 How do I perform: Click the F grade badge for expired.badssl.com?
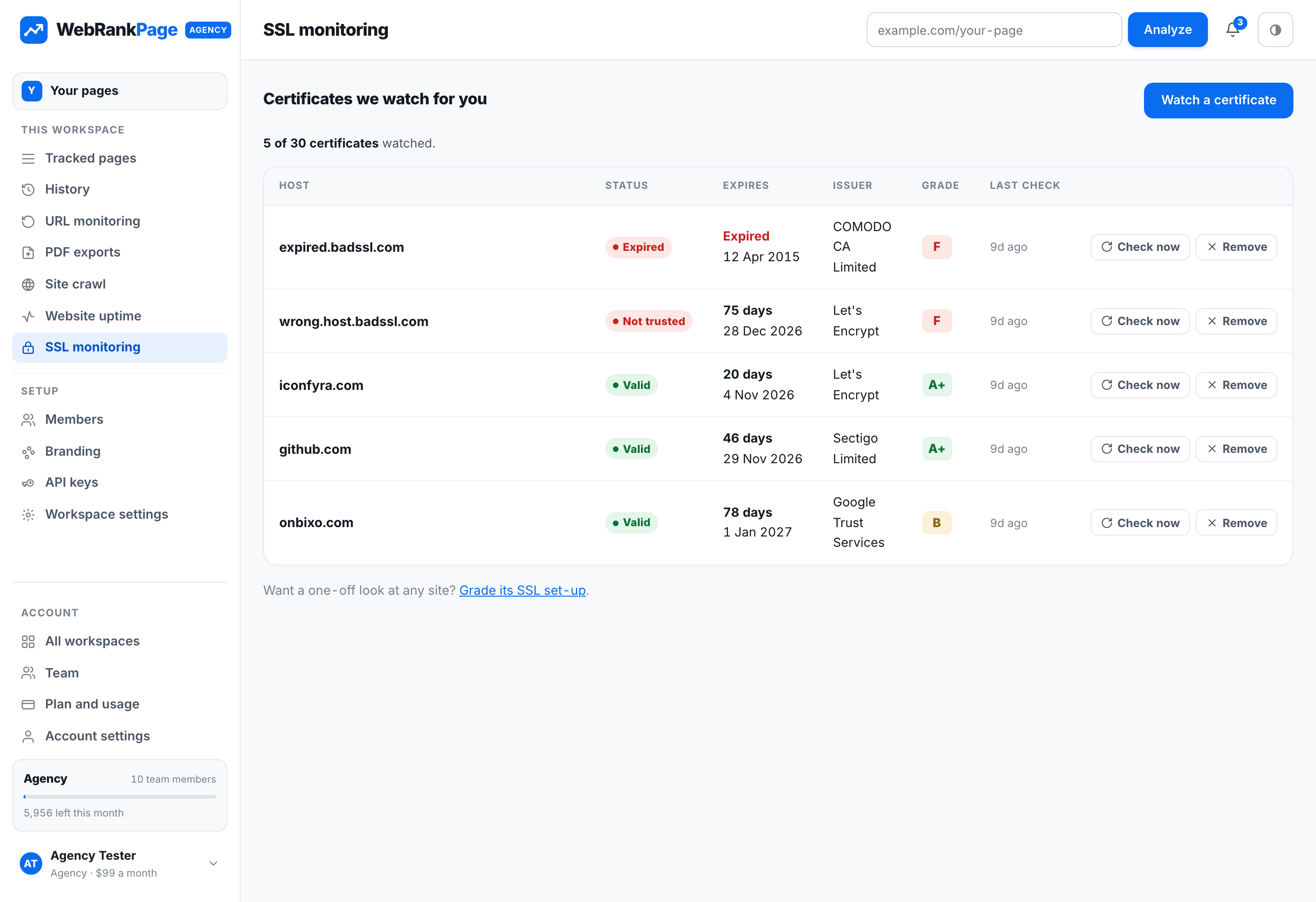[x=937, y=247]
